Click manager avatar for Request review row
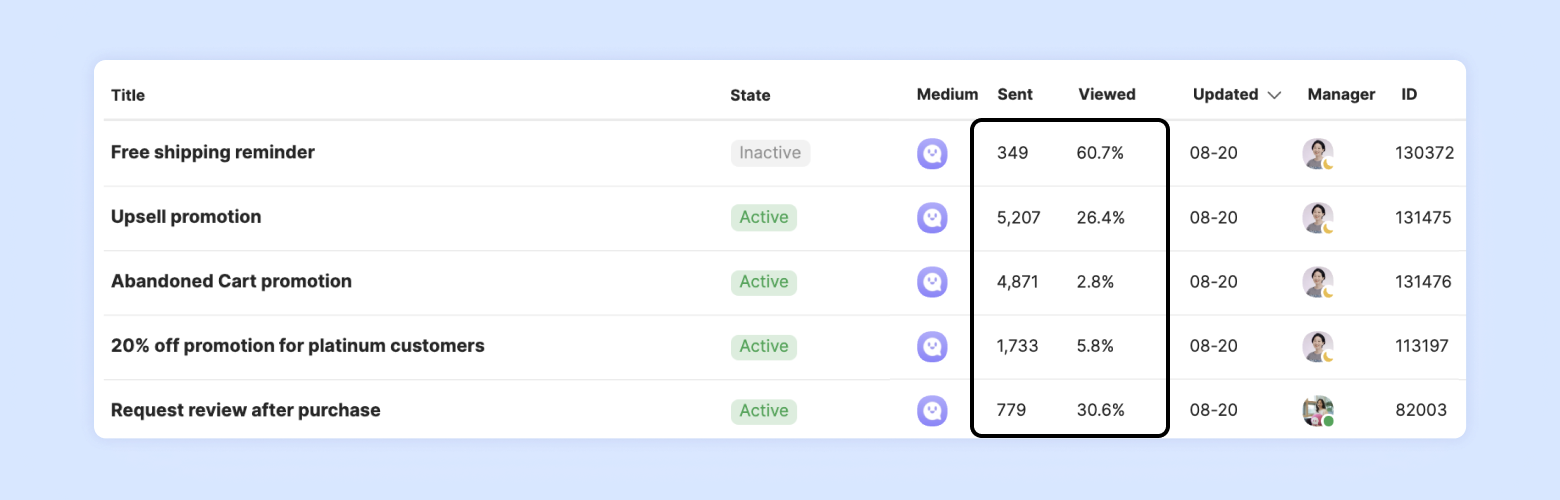 pos(1318,411)
